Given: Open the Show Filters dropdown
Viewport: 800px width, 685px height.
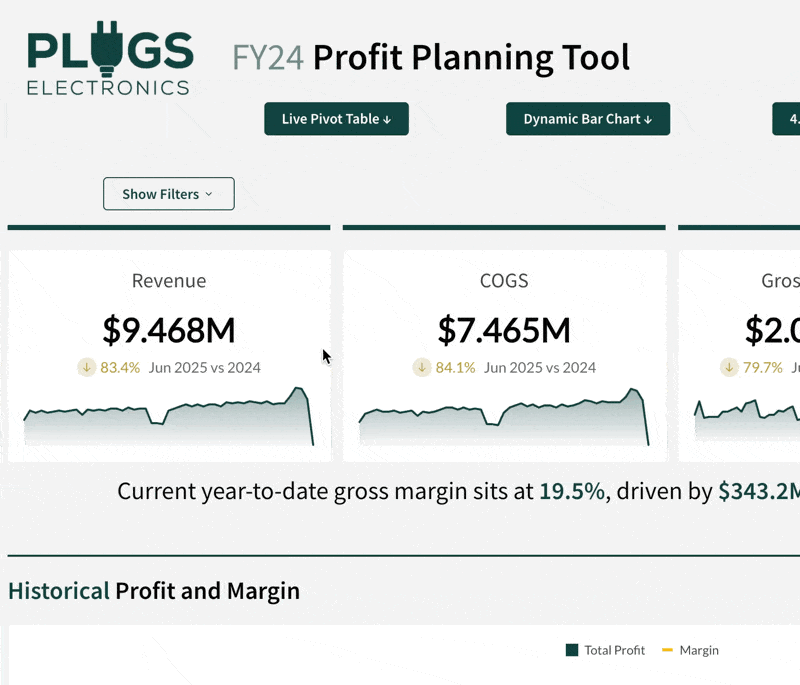Looking at the screenshot, I should click(168, 194).
